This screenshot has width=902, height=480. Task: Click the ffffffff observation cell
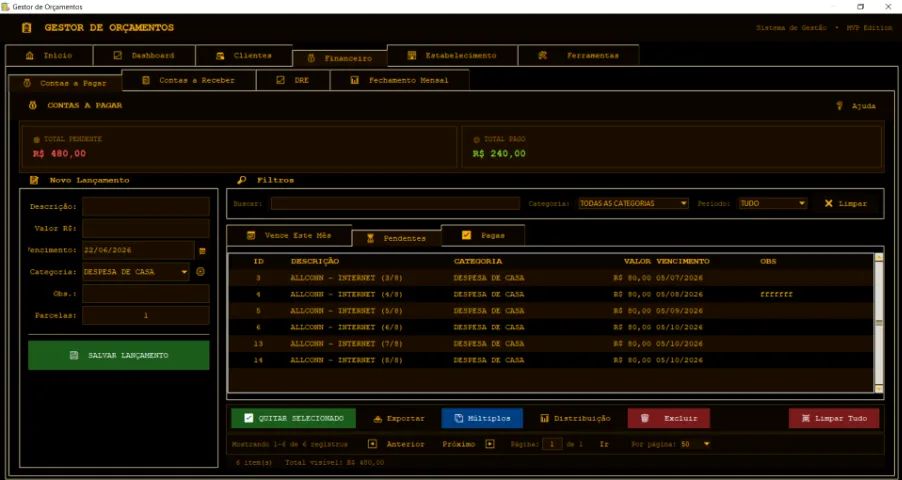[x=776, y=294]
